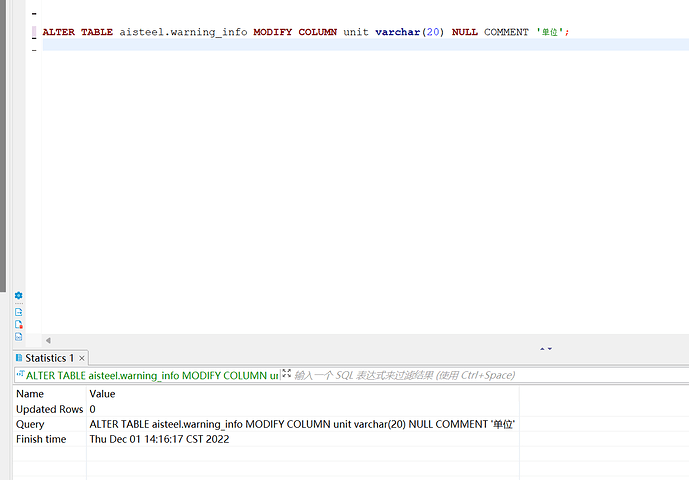
Task: Select the Updated Rows cell
Action: [x=49, y=409]
